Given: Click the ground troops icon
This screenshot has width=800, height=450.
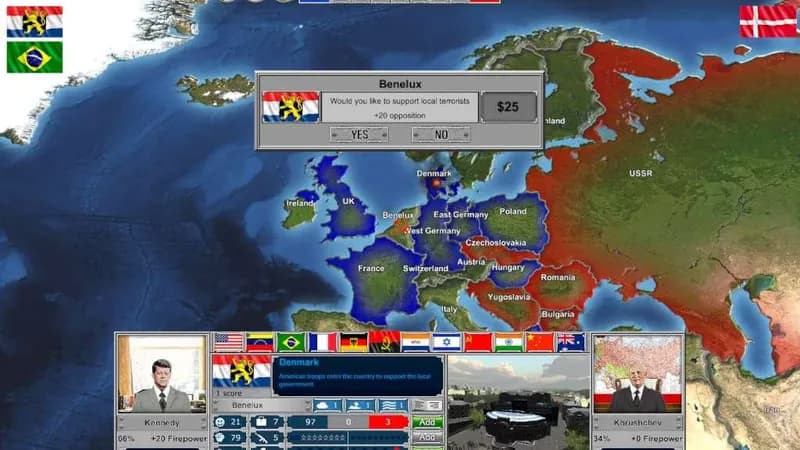Looking at the screenshot, I should [x=360, y=406].
